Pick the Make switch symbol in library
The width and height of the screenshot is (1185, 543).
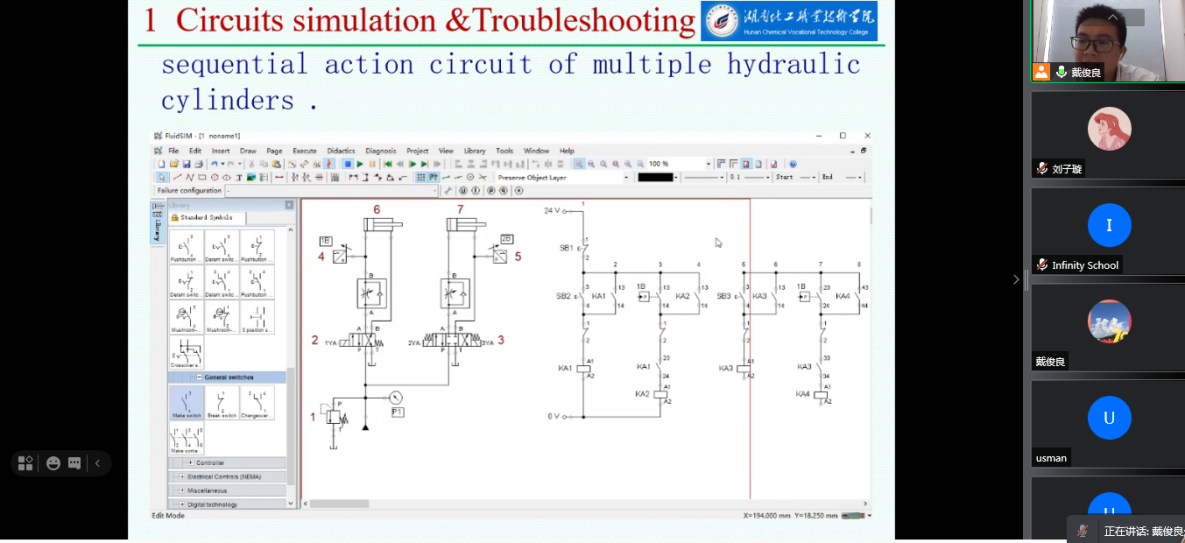(x=184, y=402)
